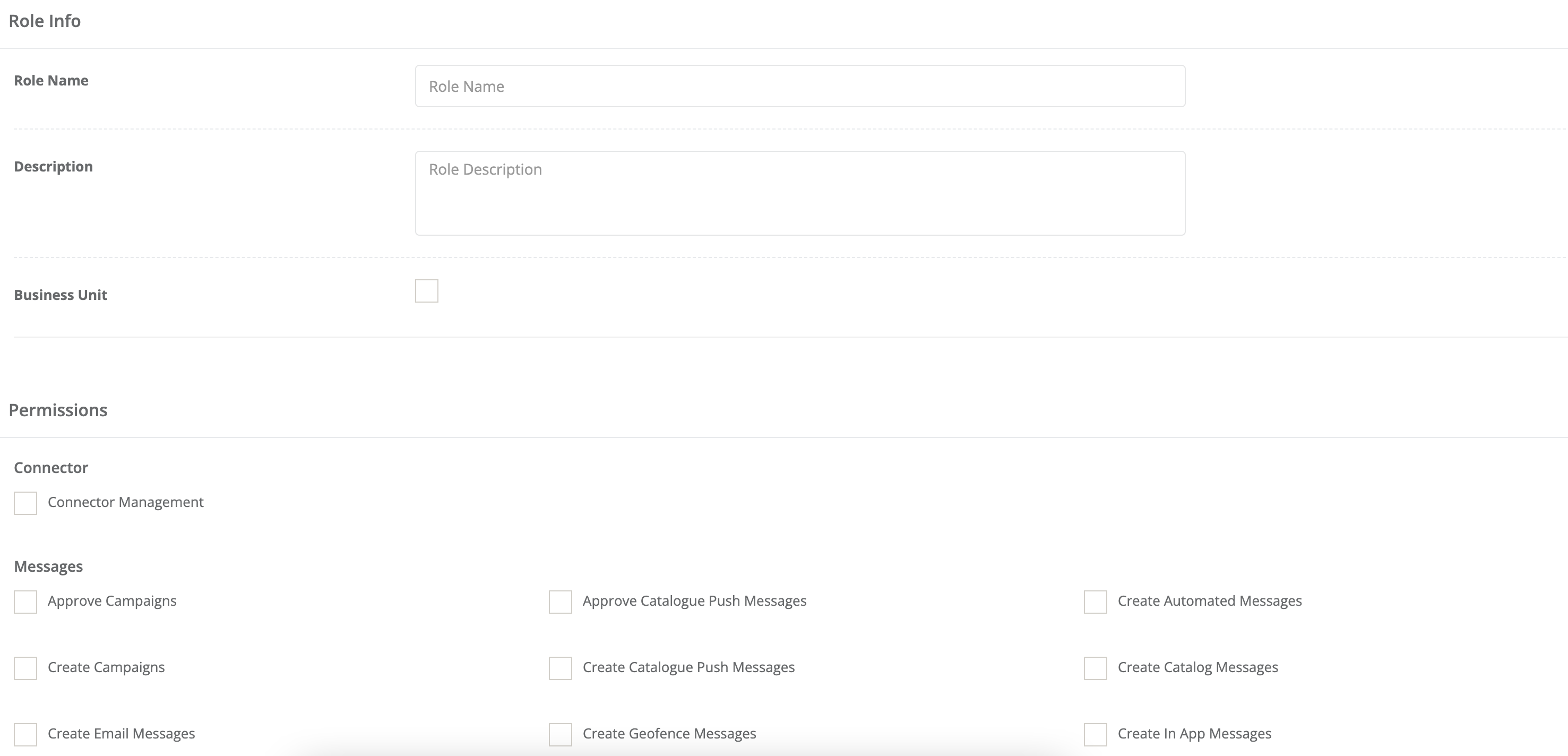Enable Create Automated Messages permission
This screenshot has height=756, width=1568.
click(x=1095, y=602)
